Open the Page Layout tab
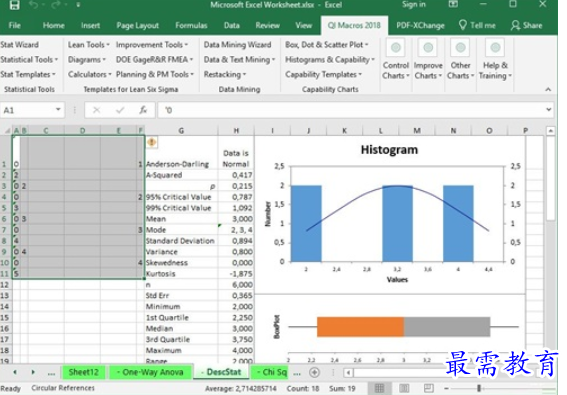Screen dimensions: 567x395 point(137,25)
